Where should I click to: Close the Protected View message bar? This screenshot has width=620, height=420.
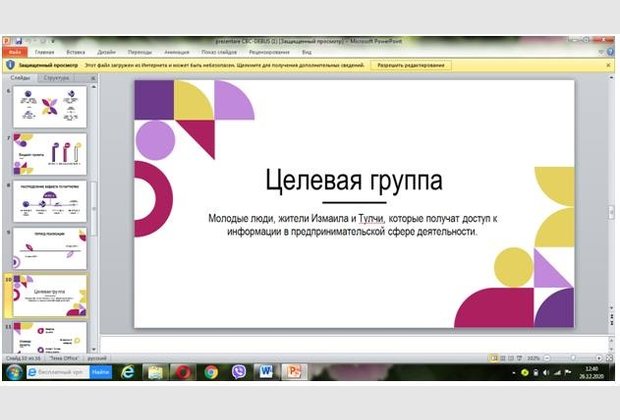(610, 64)
